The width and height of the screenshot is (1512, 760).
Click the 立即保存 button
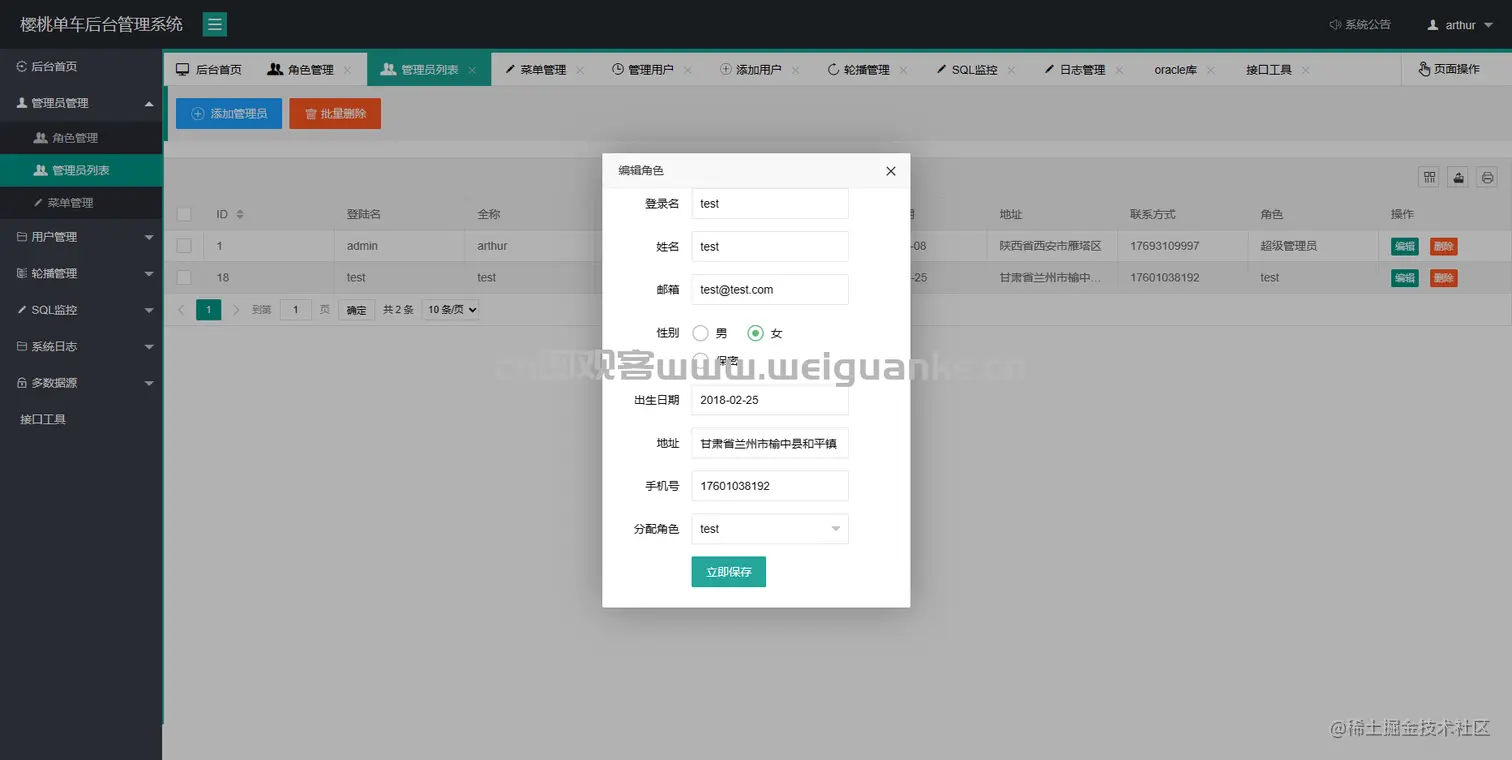tap(729, 572)
